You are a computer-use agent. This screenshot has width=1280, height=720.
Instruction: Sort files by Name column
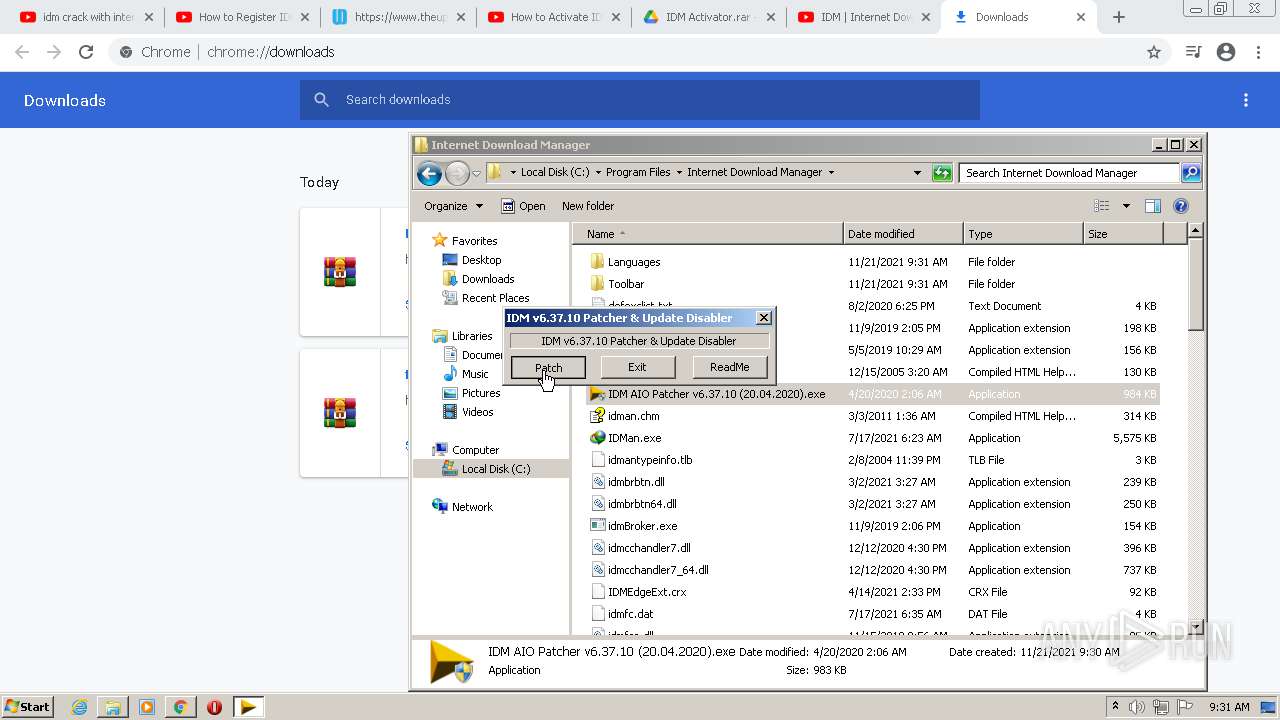710,234
